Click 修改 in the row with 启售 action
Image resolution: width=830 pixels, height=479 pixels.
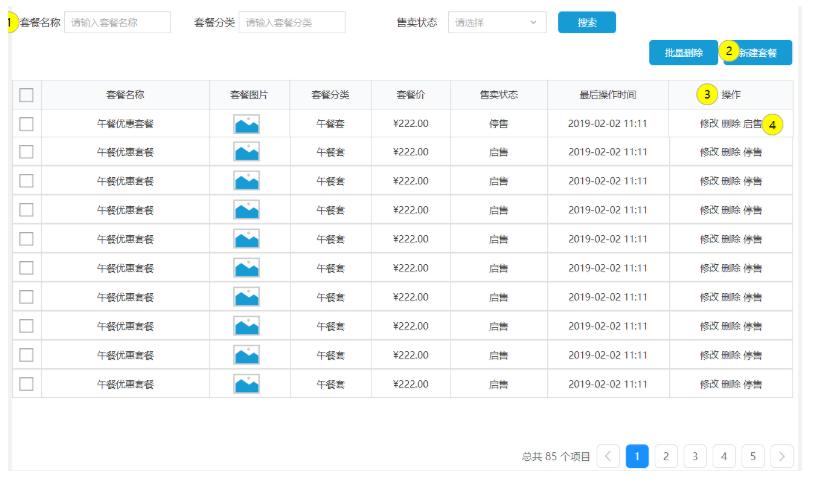[709, 124]
